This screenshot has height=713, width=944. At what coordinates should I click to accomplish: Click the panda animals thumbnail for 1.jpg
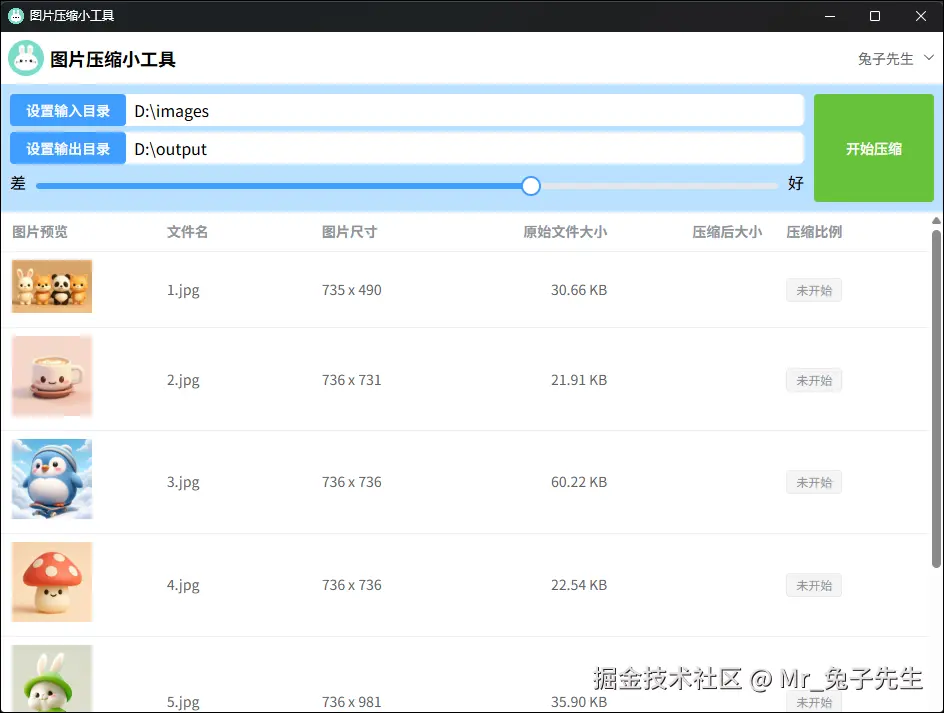(51, 286)
